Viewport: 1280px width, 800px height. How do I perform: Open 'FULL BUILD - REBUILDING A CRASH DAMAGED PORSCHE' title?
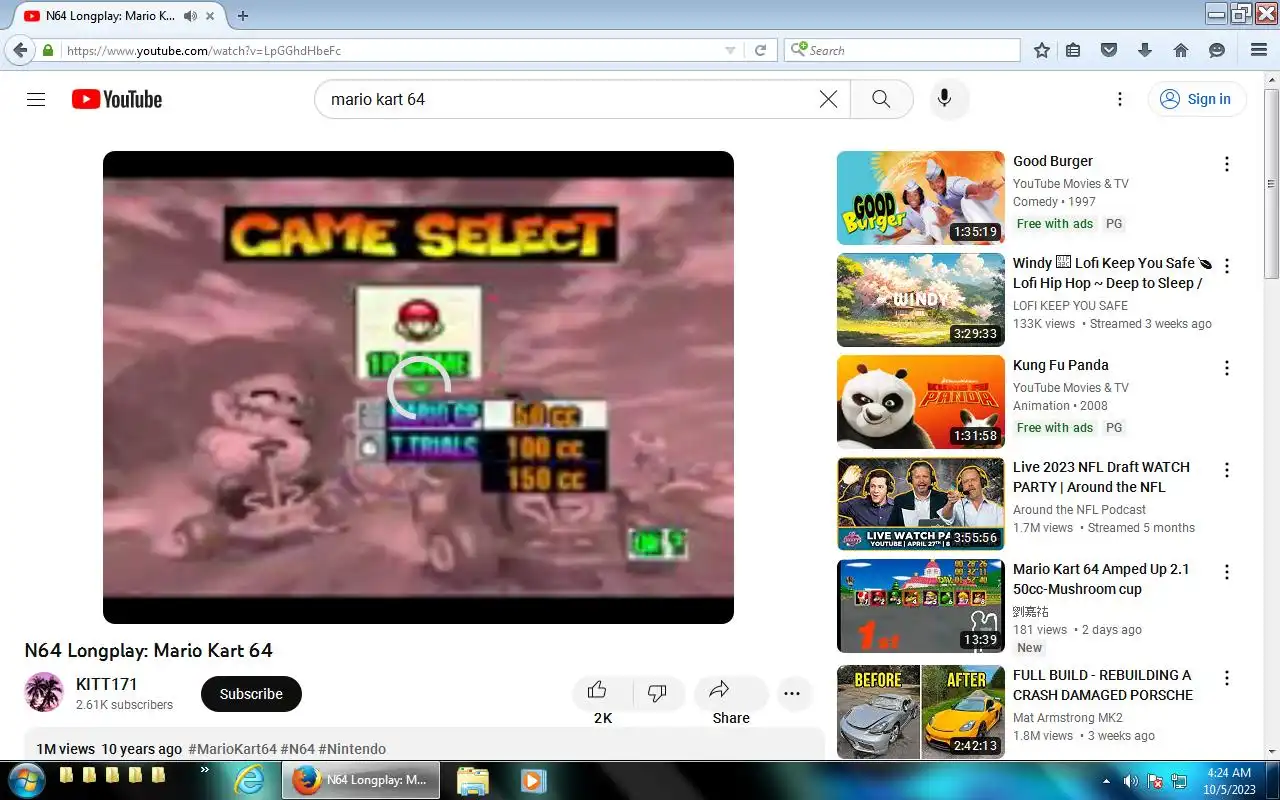(1103, 685)
